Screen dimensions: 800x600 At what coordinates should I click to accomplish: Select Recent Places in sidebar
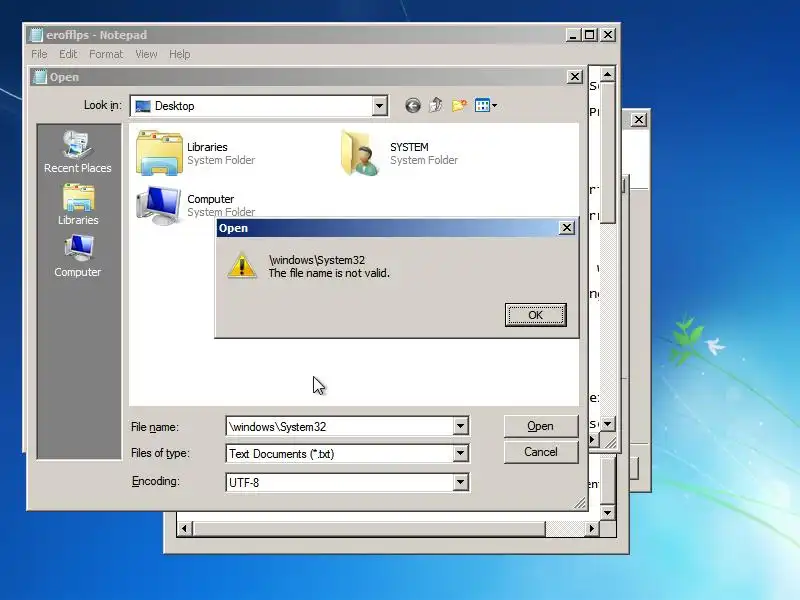pos(78,152)
